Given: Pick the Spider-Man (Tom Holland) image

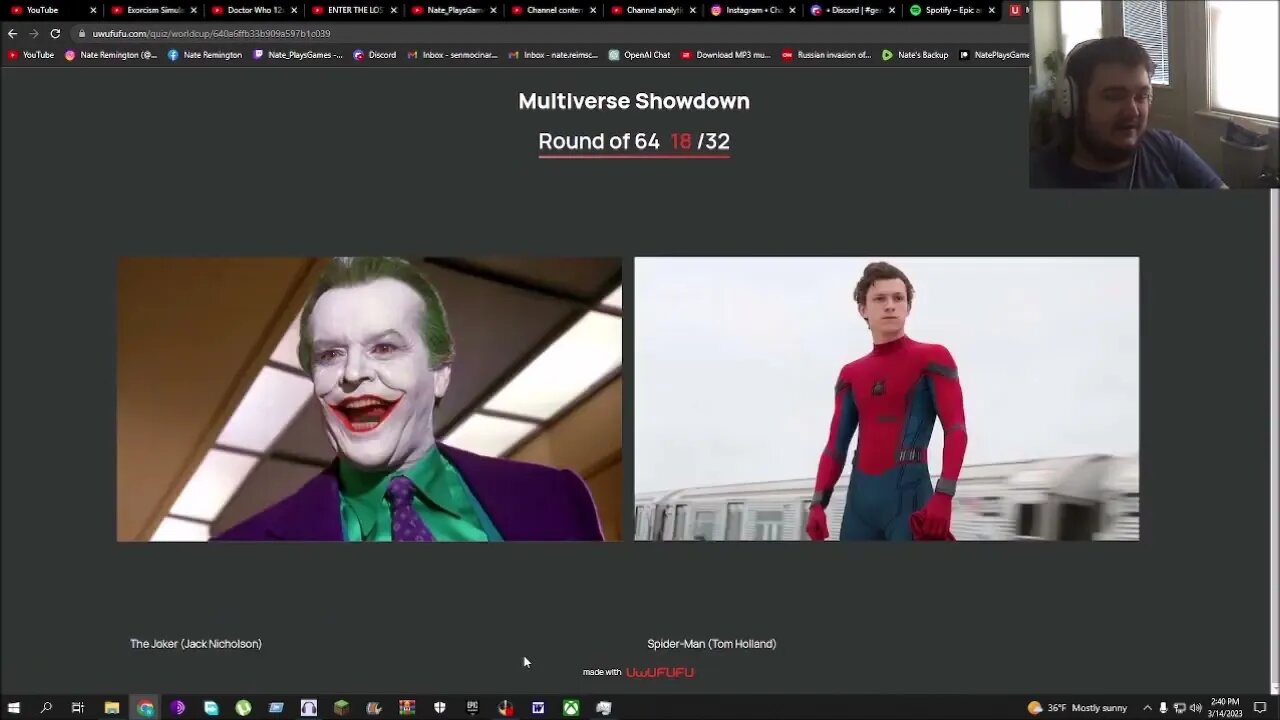Looking at the screenshot, I should [886, 399].
